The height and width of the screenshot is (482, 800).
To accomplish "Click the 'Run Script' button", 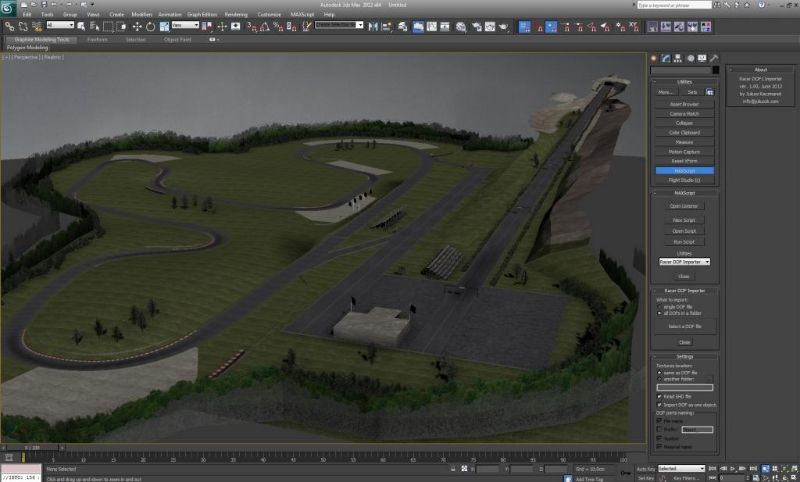I will (x=684, y=242).
